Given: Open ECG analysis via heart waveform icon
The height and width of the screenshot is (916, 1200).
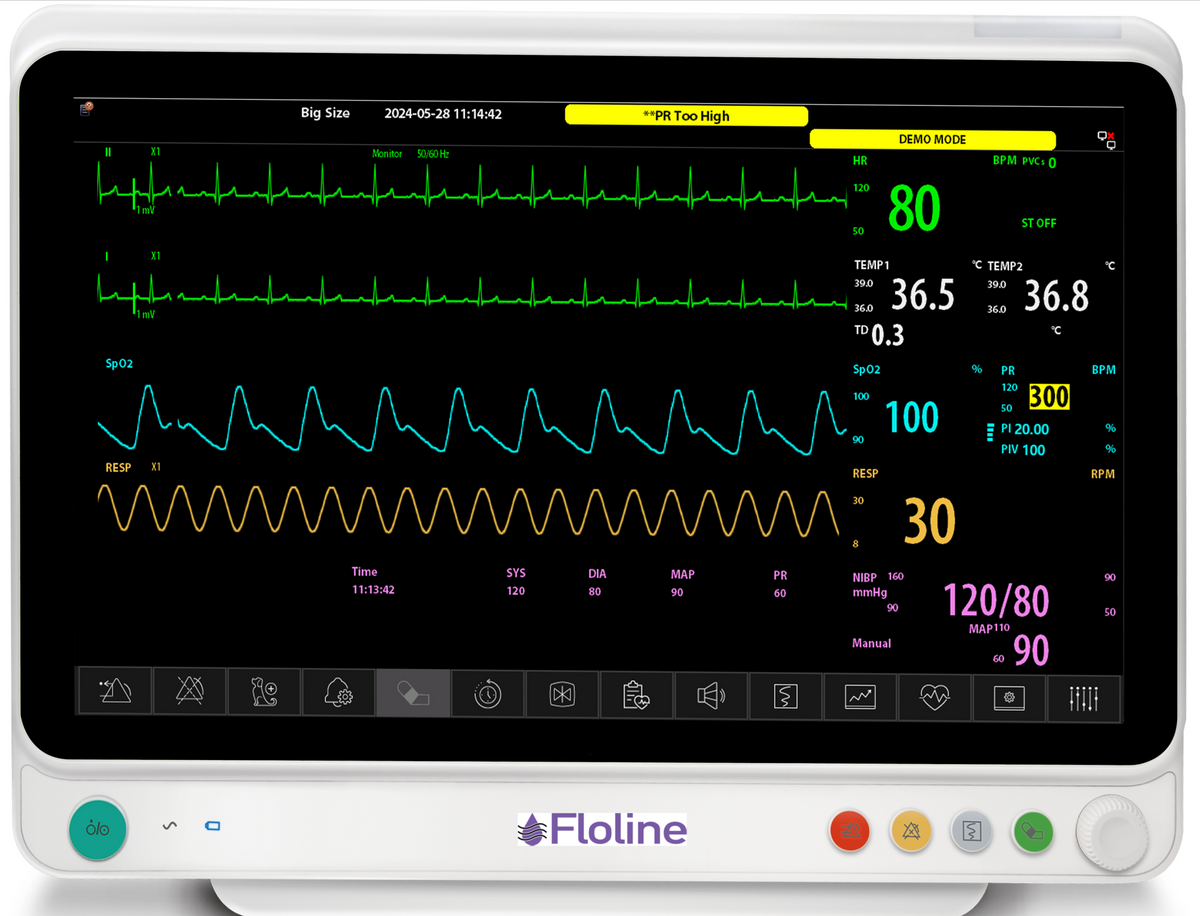Looking at the screenshot, I should coord(935,692).
